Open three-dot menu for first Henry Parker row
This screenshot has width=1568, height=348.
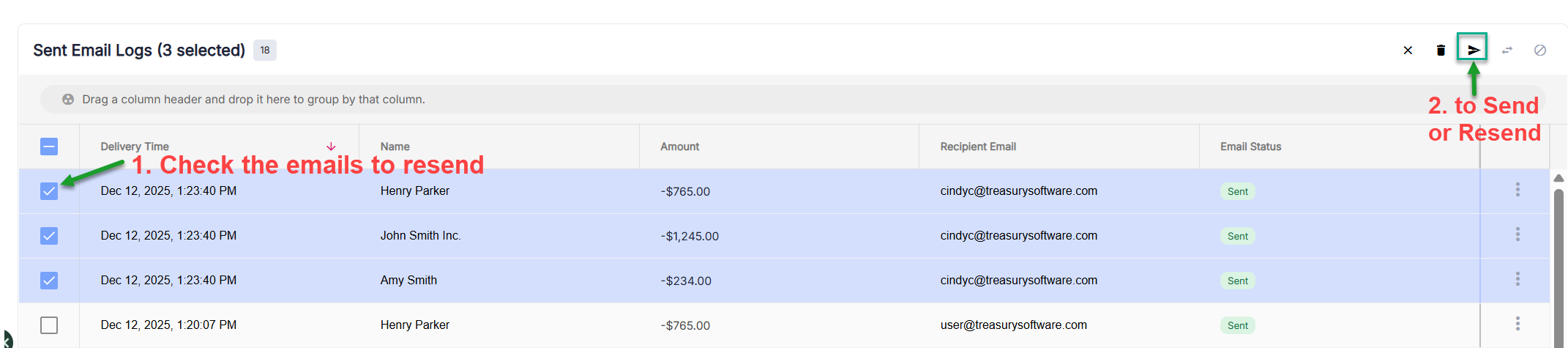[x=1517, y=190]
